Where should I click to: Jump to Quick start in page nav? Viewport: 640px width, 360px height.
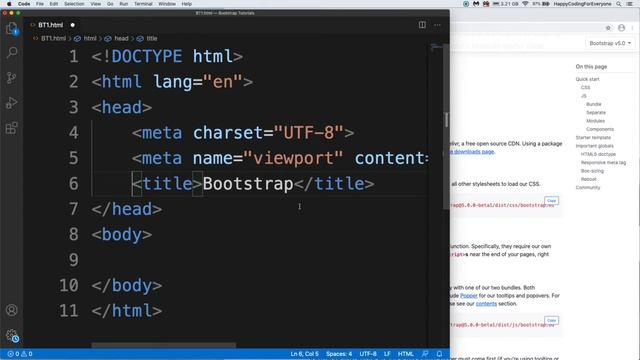click(587, 79)
